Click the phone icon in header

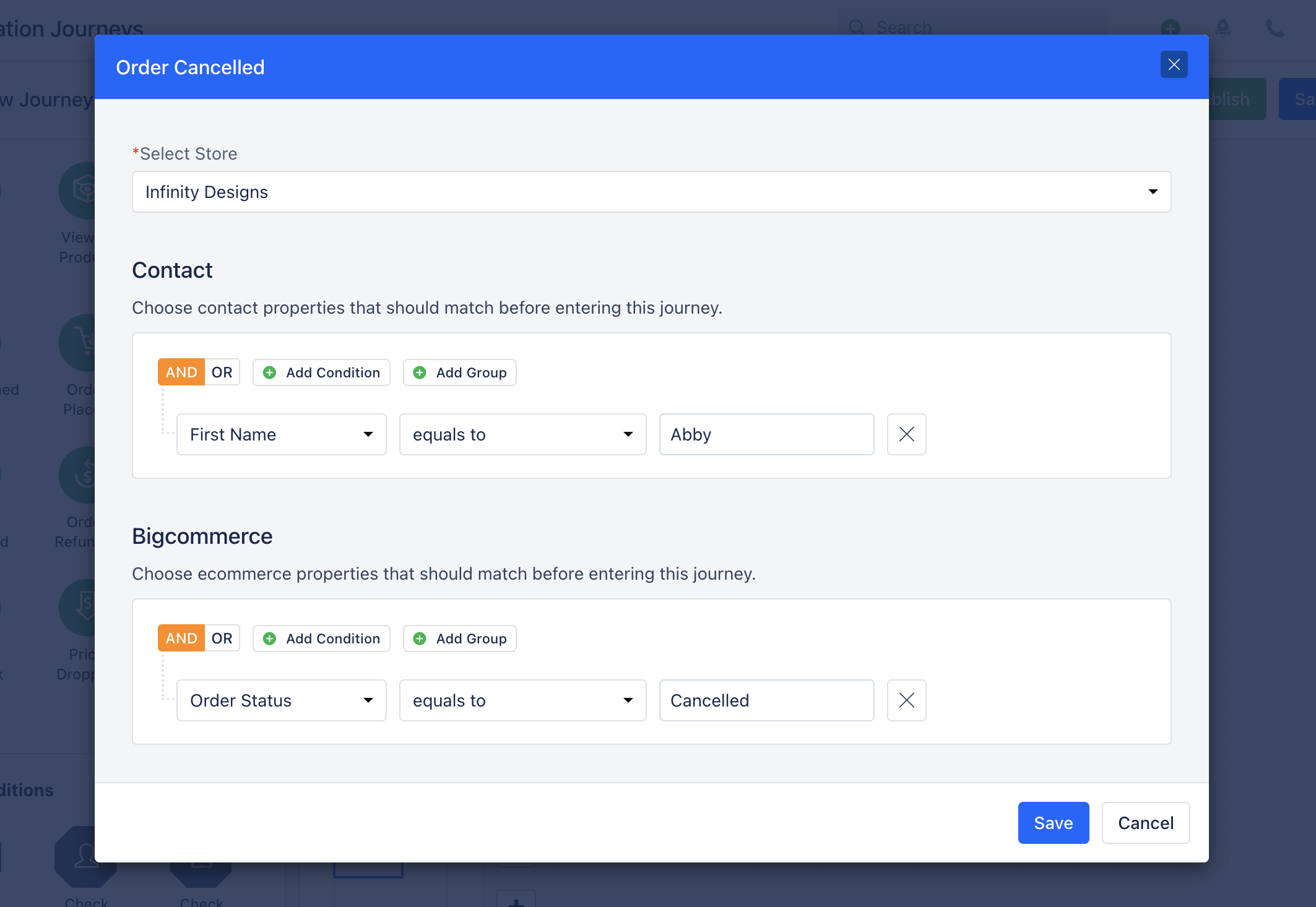pyautogui.click(x=1275, y=28)
